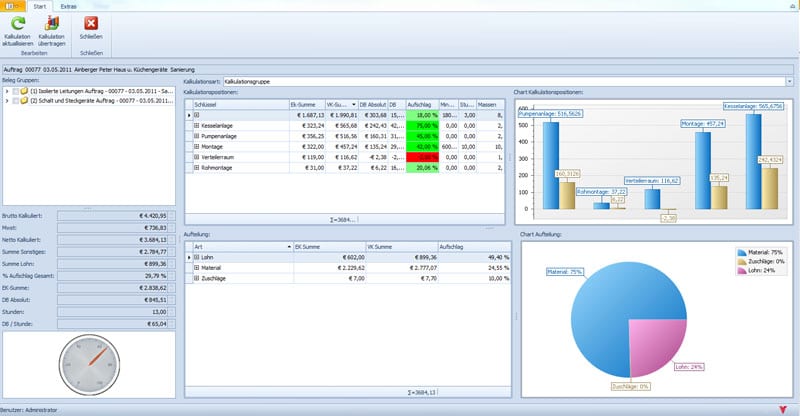Select the Start ribbon tab
The image size is (800, 416).
(x=38, y=6)
